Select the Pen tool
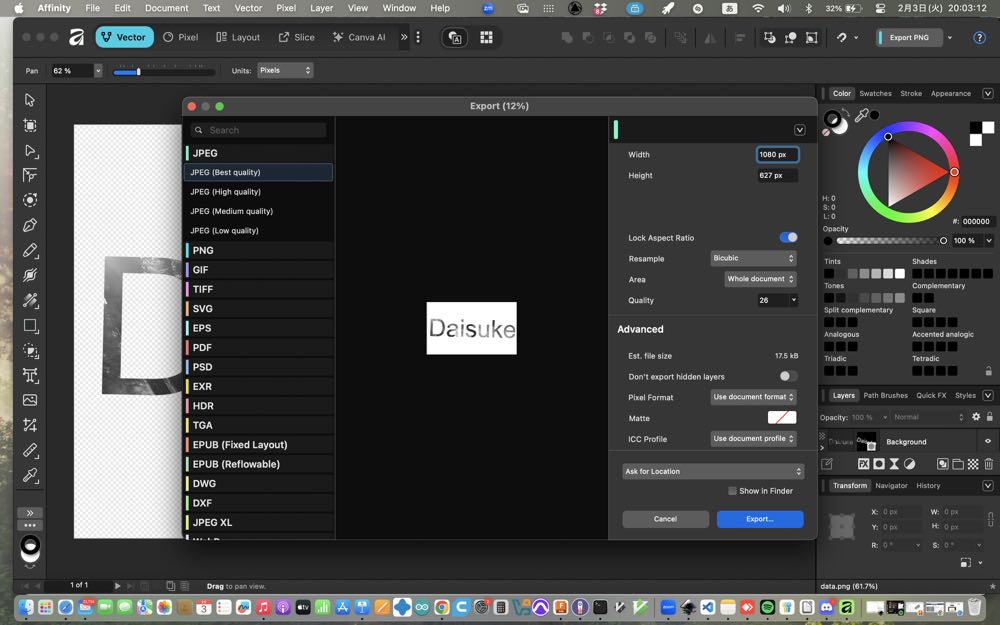Viewport: 1000px width, 625px height. tap(30, 226)
